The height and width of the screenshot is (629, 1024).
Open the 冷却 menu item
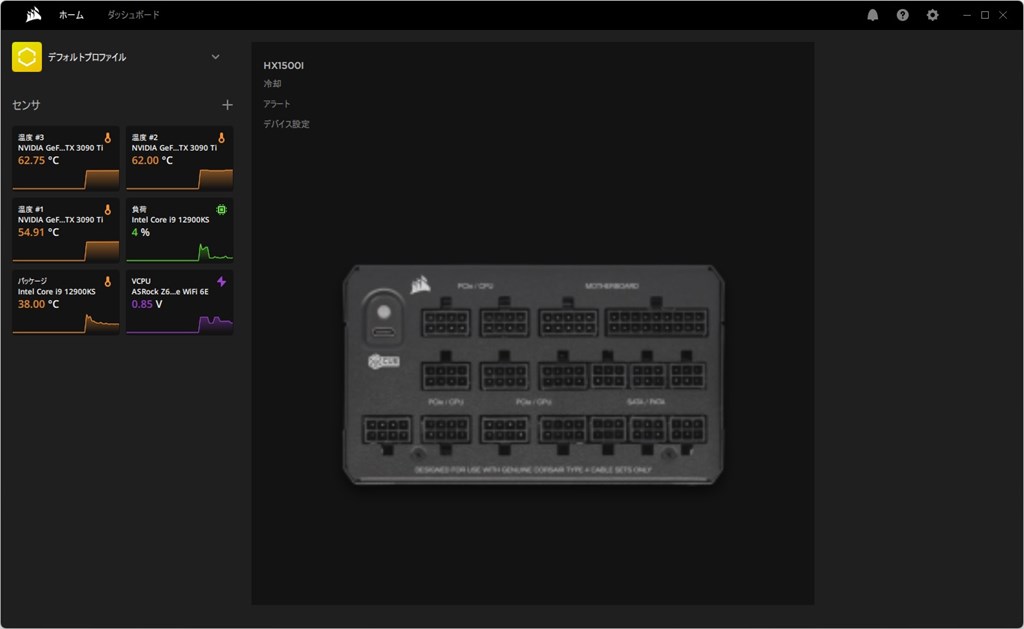pos(272,84)
